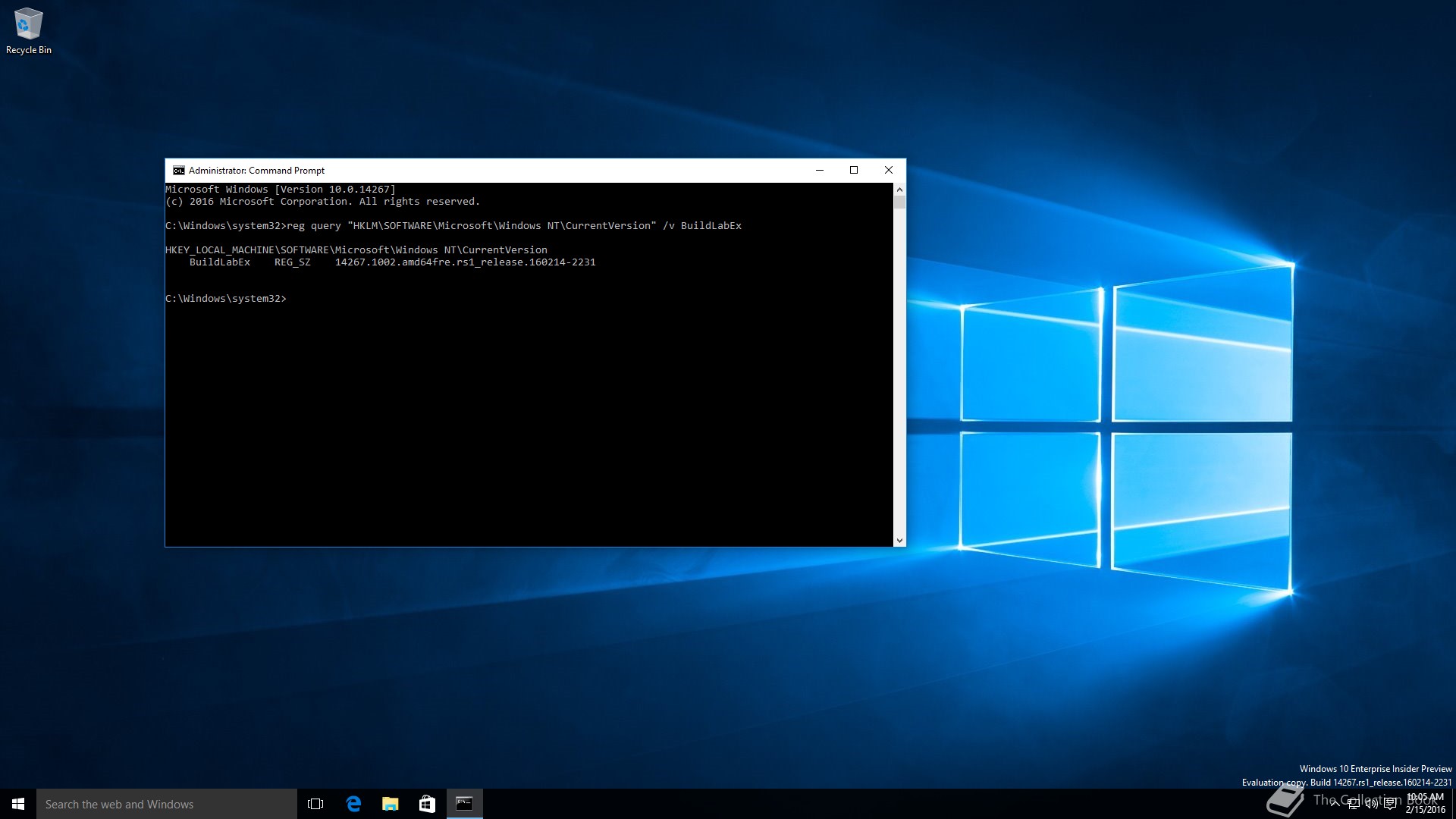Viewport: 1456px width, 819px height.
Task: Click the BuildLabEx value 14267.1002.amd64fre text
Action: pyautogui.click(x=465, y=262)
